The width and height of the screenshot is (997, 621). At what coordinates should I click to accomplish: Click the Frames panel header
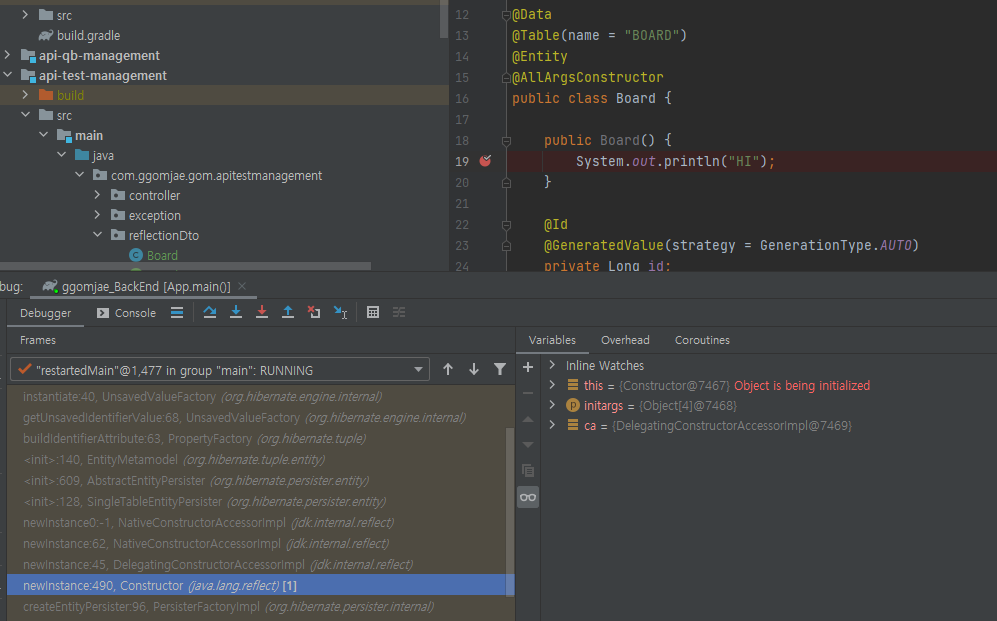click(38, 340)
